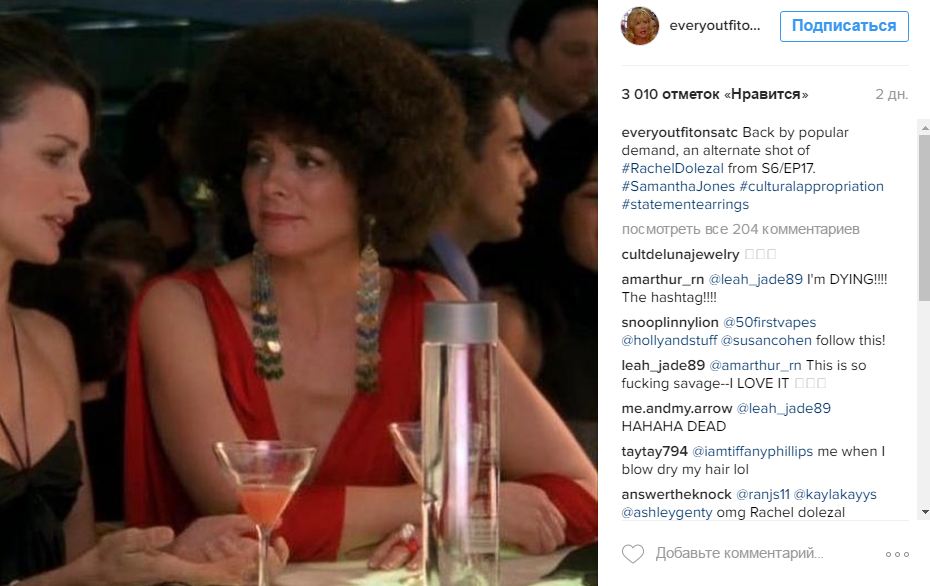
Task: Open the #RachelDolezal hashtag link
Action: click(673, 168)
